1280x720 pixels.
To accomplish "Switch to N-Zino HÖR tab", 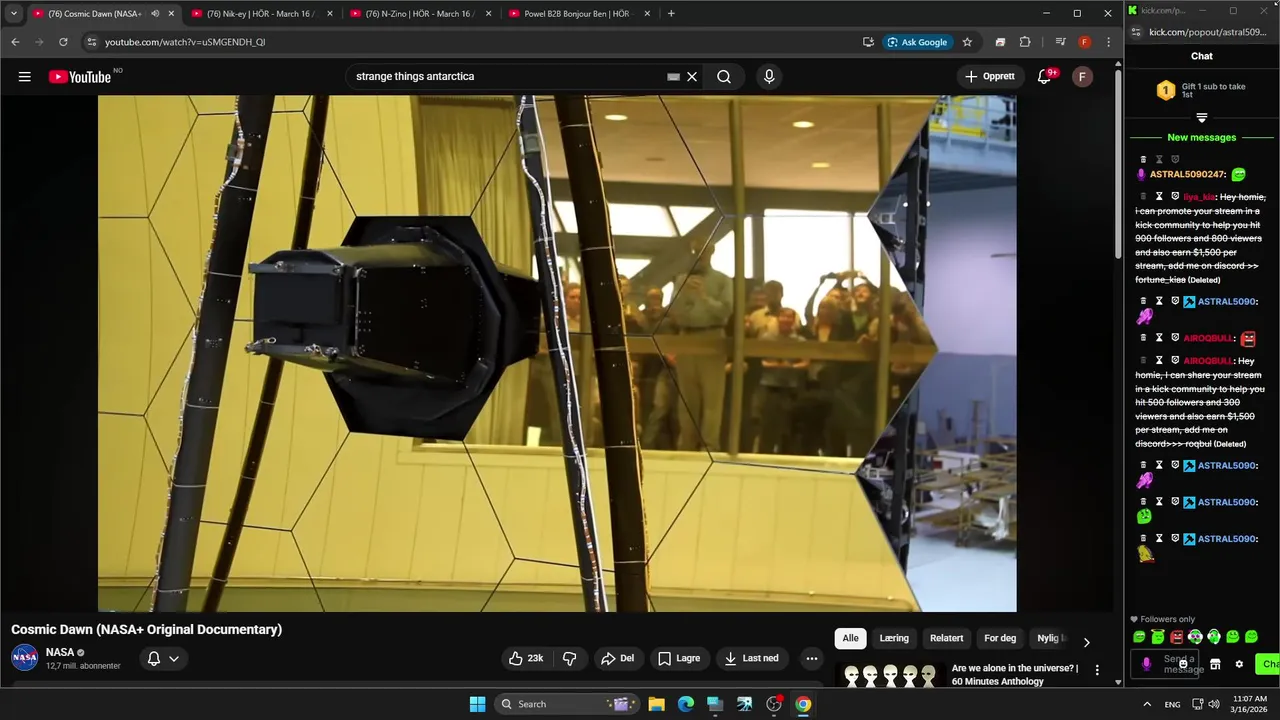I will (420, 14).
